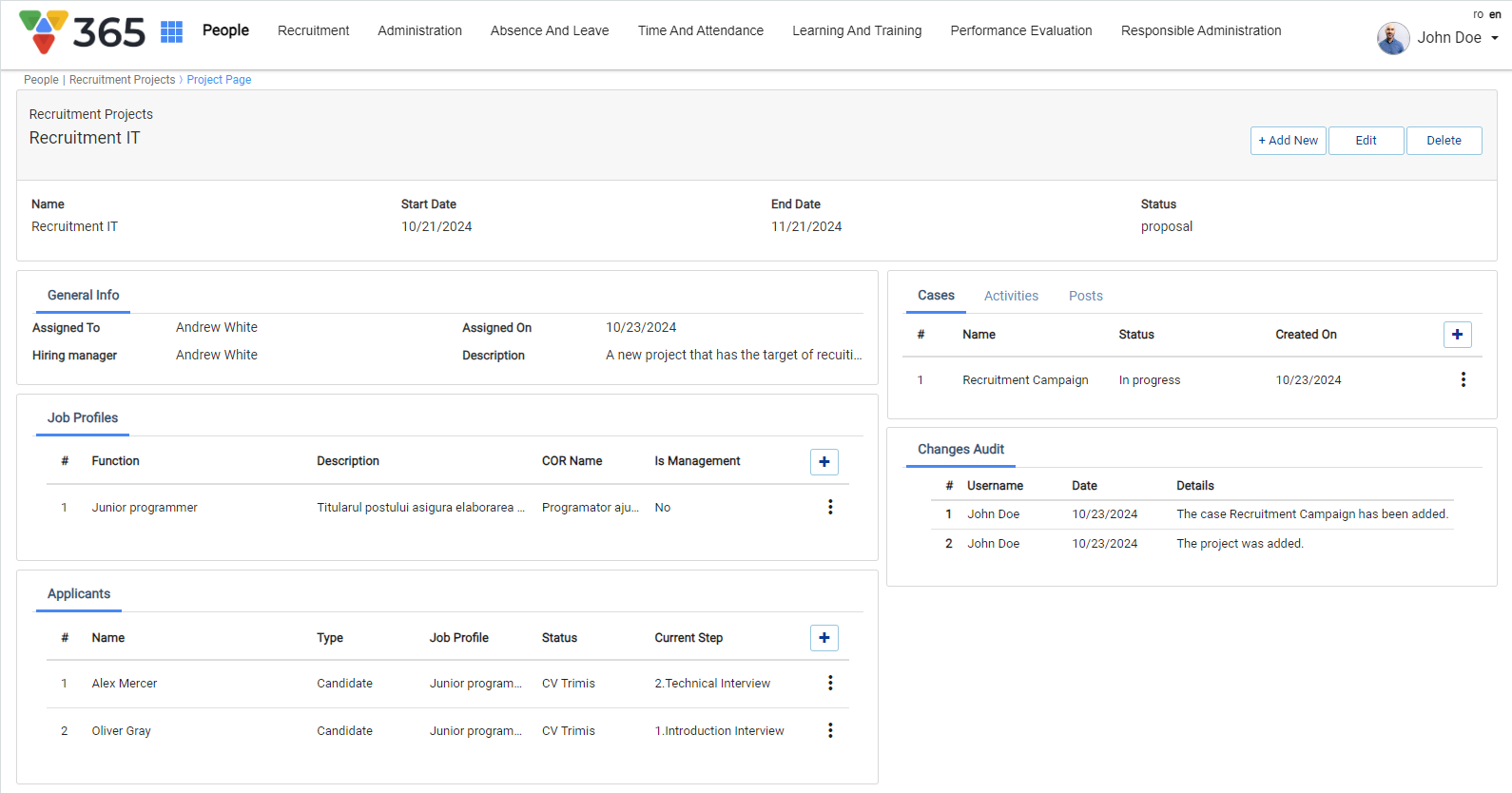
Task: Switch to the Posts tab
Action: (x=1085, y=296)
